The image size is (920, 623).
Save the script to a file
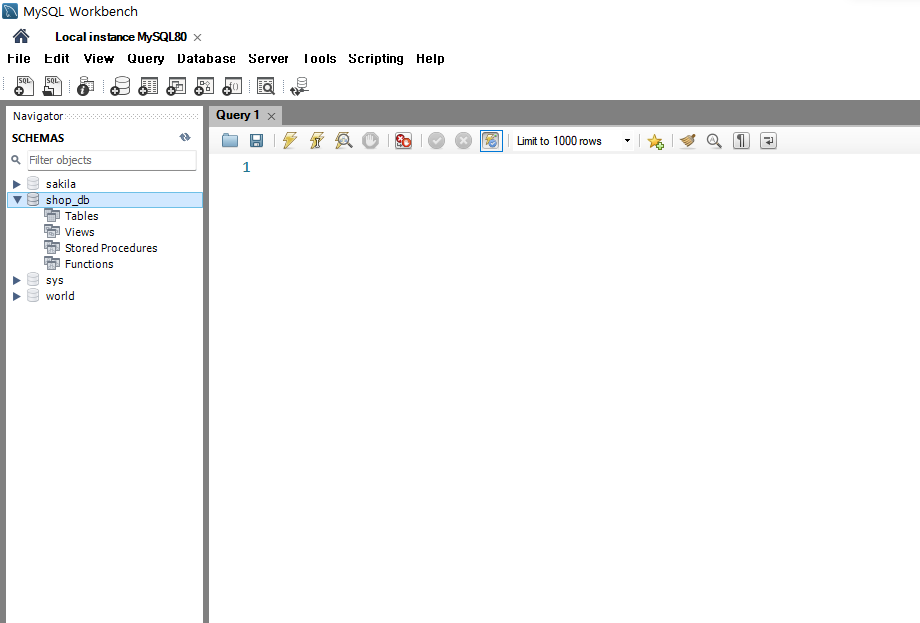coord(256,141)
